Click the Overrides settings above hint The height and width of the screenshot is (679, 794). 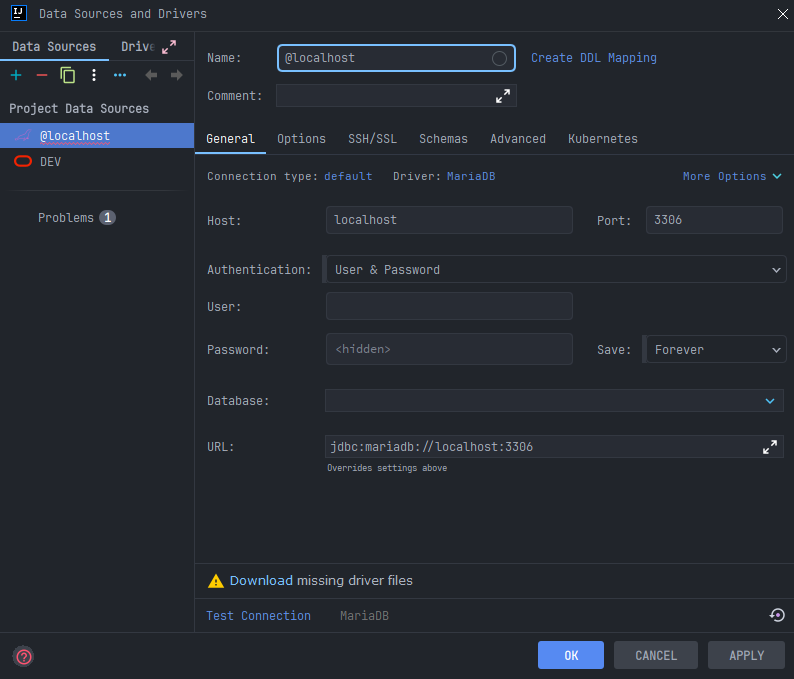(x=387, y=468)
